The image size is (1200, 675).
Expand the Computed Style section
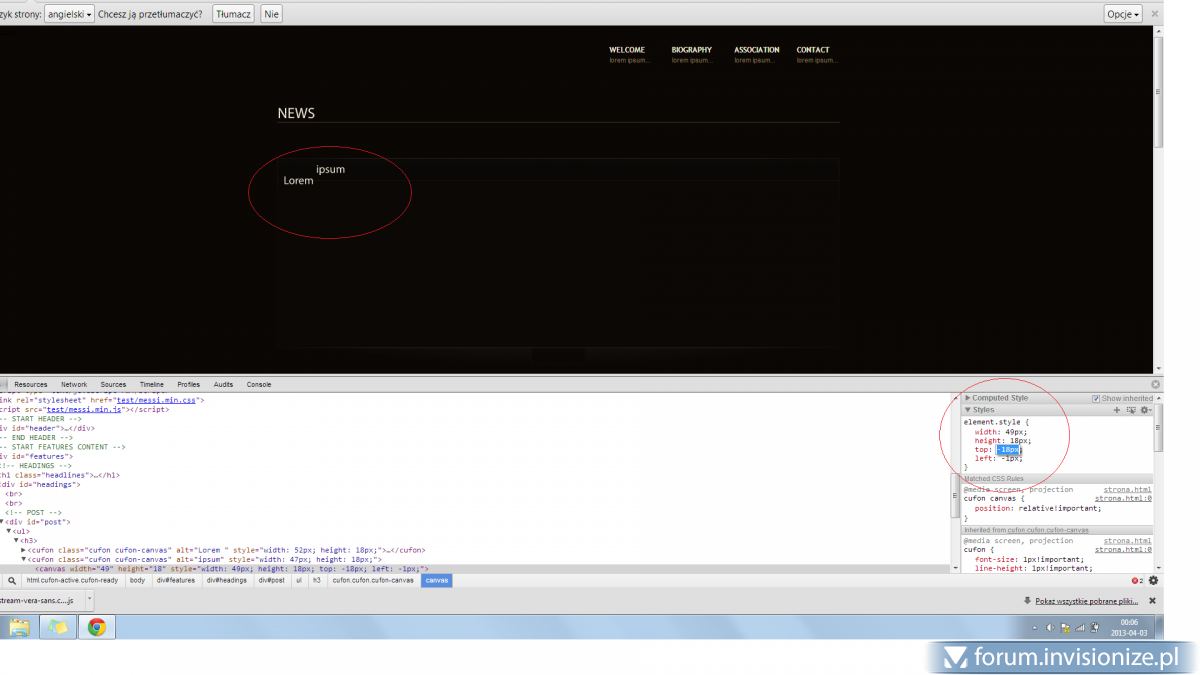click(x=968, y=398)
